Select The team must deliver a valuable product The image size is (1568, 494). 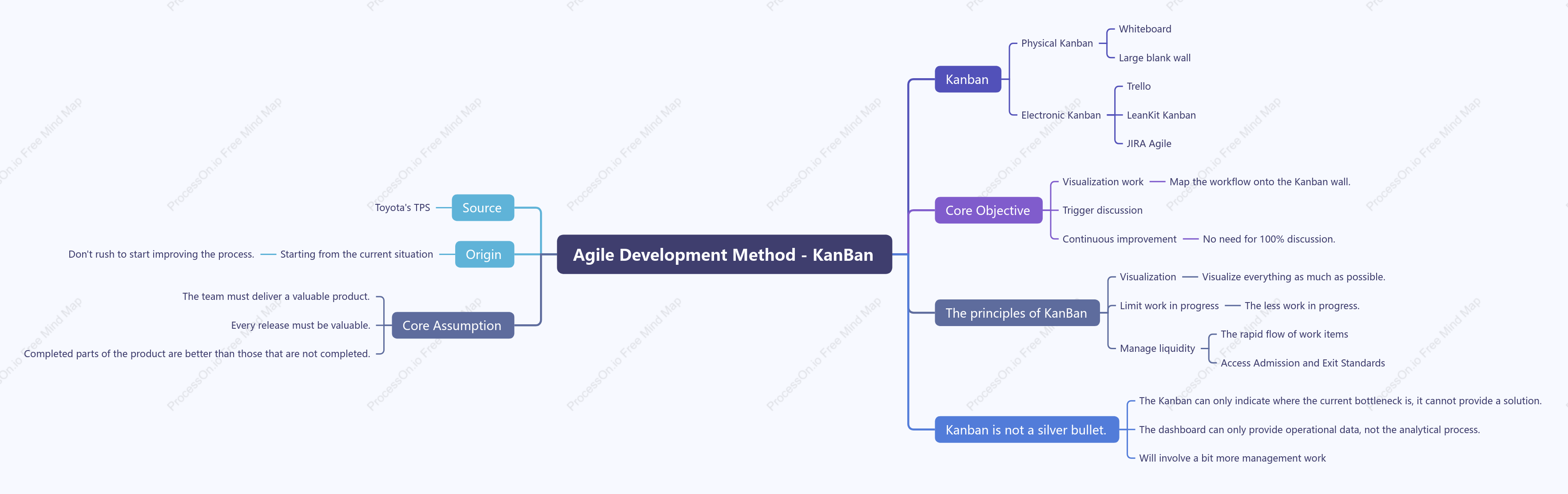coord(276,297)
